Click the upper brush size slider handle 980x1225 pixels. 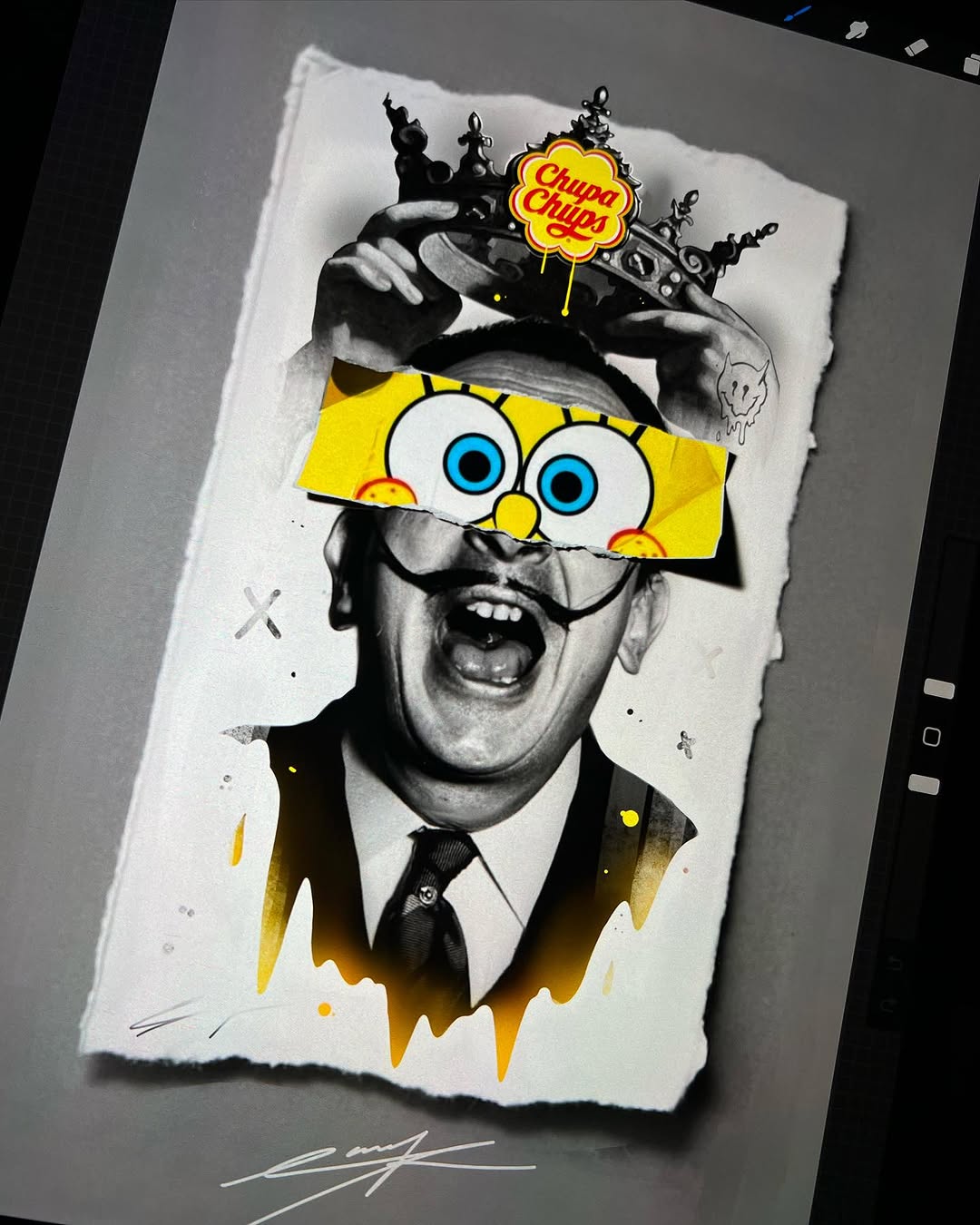[938, 689]
